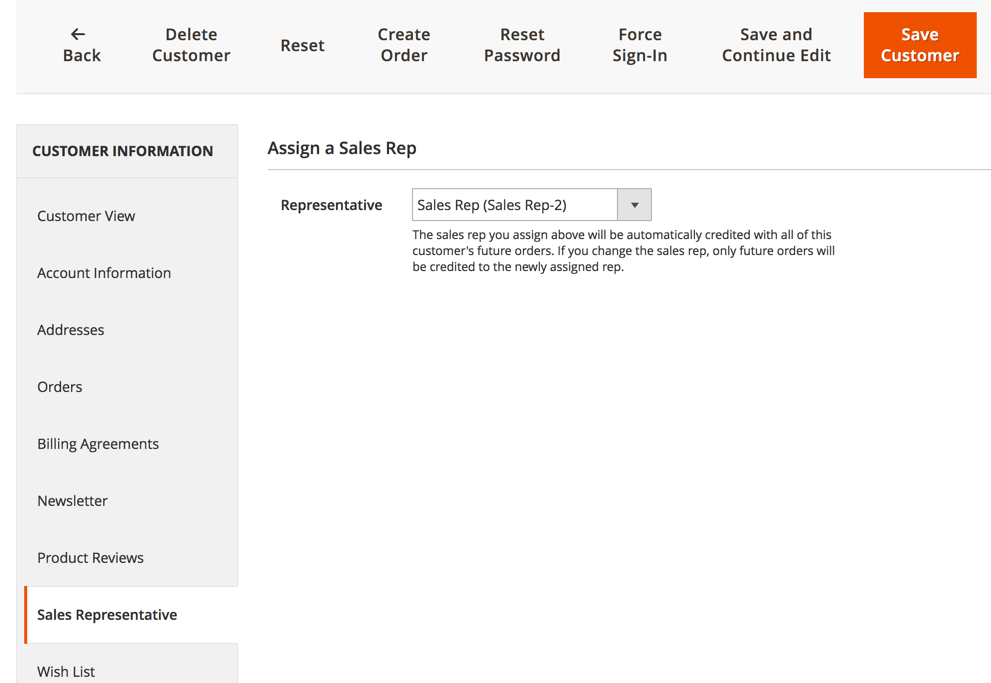Open the Representative dropdown arrow
991x683 pixels.
[x=634, y=205]
